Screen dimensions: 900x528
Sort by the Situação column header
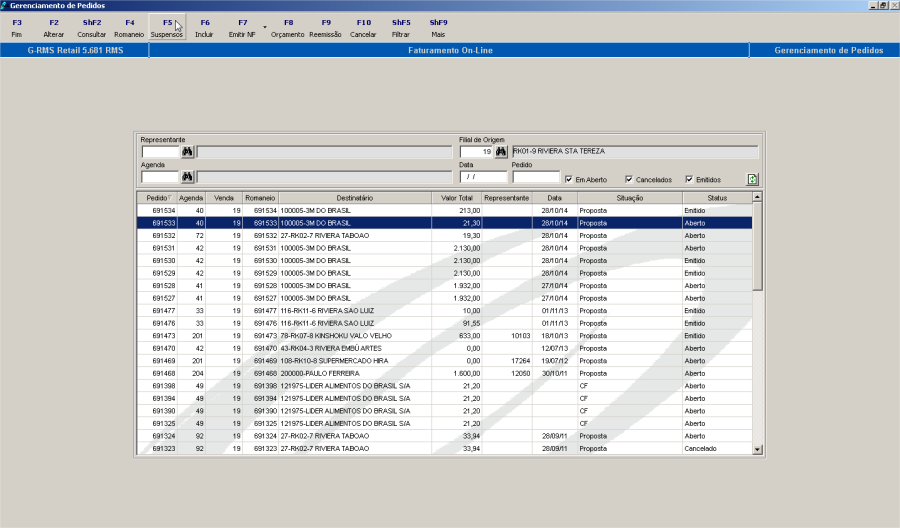click(630, 198)
